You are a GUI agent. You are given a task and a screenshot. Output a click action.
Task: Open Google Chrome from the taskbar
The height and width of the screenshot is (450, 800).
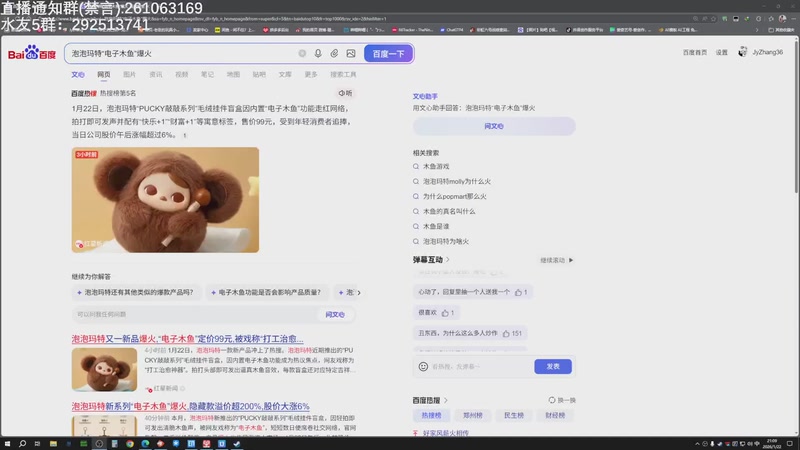(x=130, y=444)
